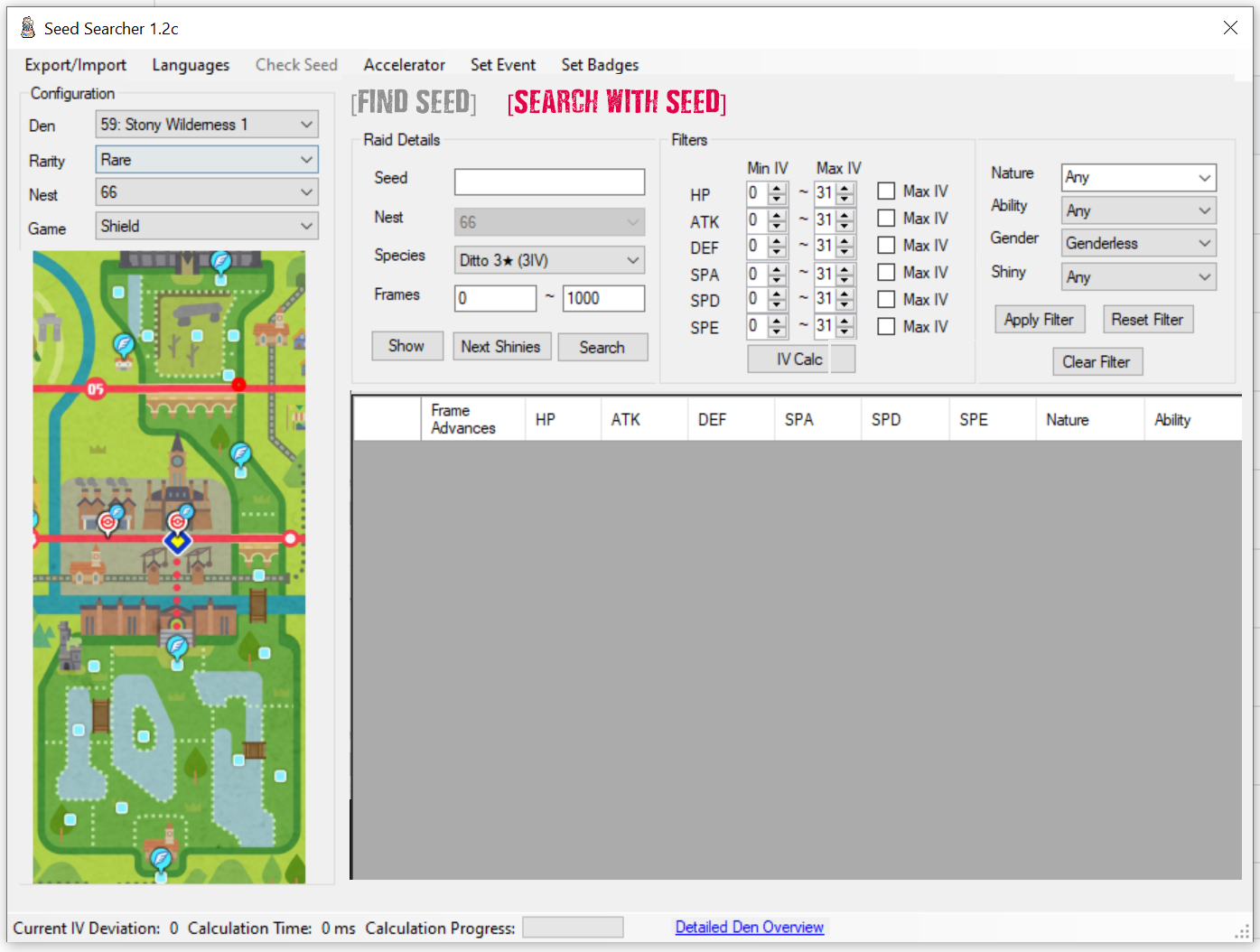Open the Gender dropdown set to Genderless

[x=1138, y=243]
